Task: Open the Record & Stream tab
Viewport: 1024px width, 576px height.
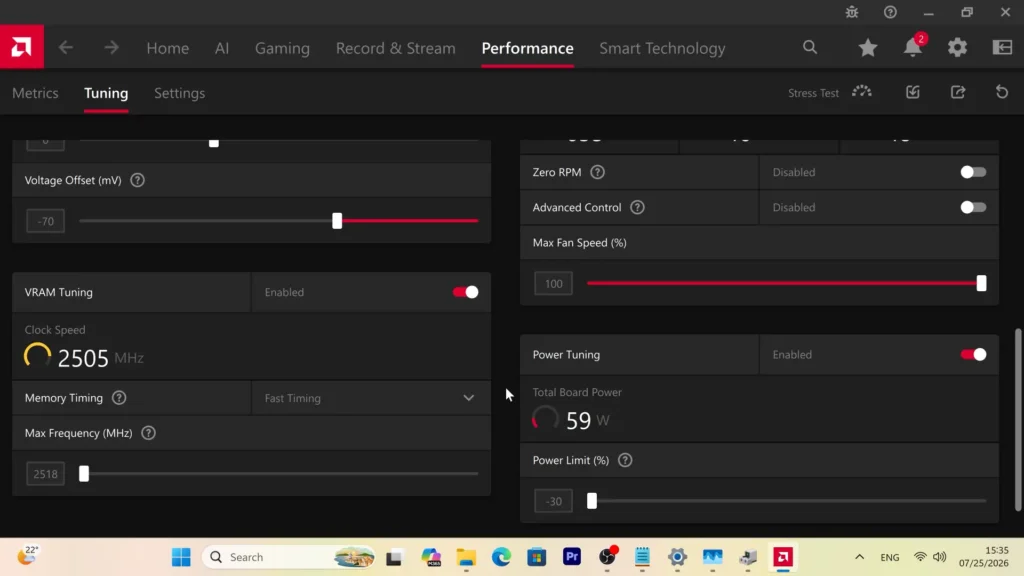Action: [x=396, y=48]
